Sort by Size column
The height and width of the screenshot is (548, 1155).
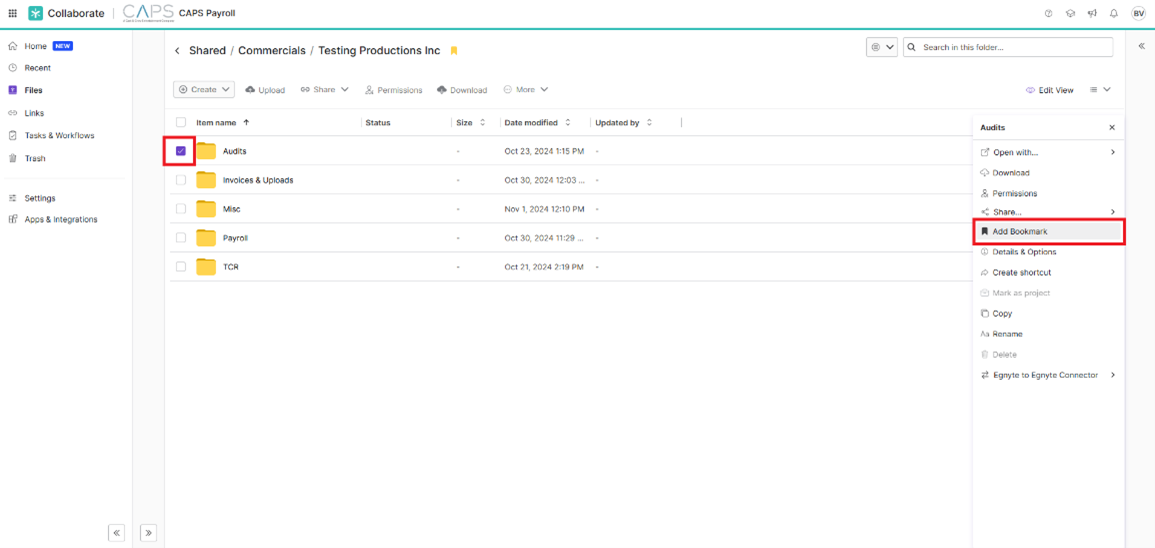click(471, 122)
